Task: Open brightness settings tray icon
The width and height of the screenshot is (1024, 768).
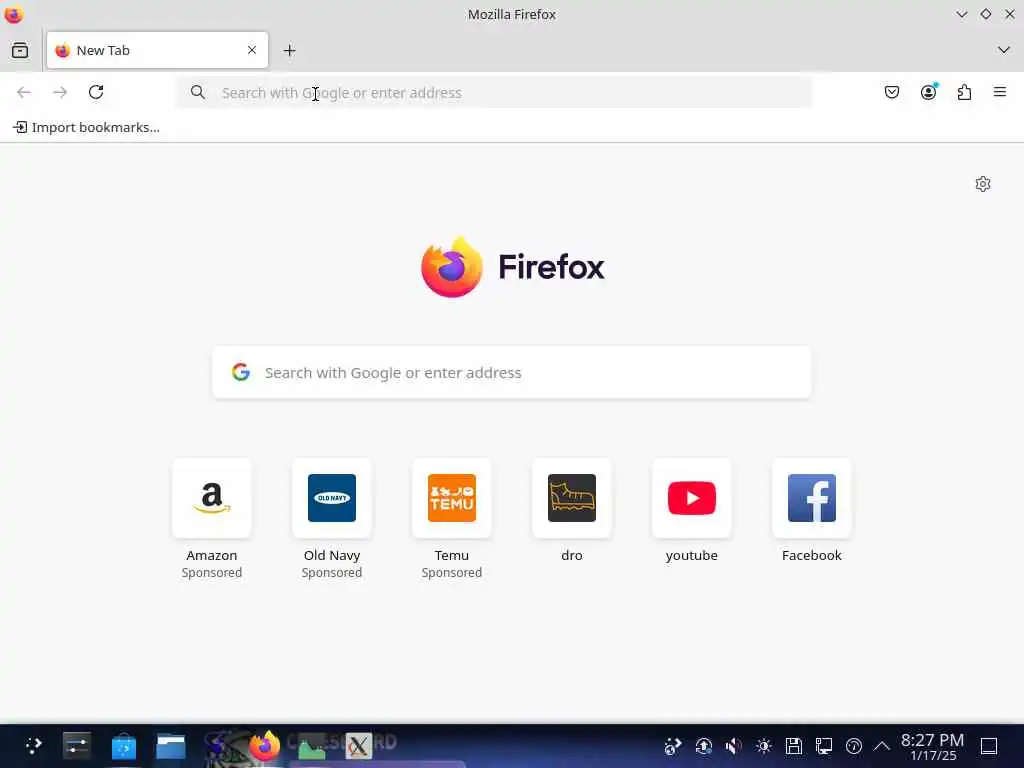Action: (763, 746)
